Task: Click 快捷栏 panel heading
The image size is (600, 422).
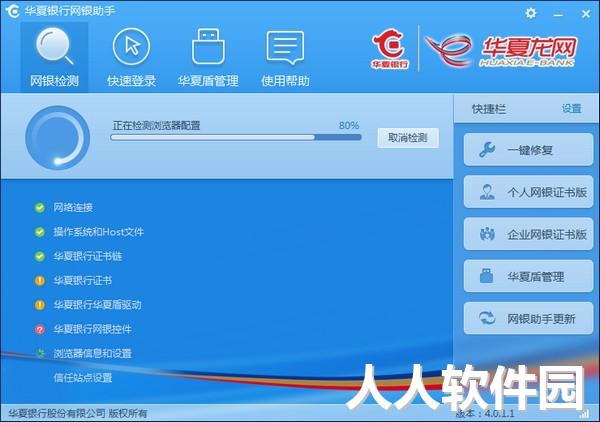Action: tap(489, 109)
